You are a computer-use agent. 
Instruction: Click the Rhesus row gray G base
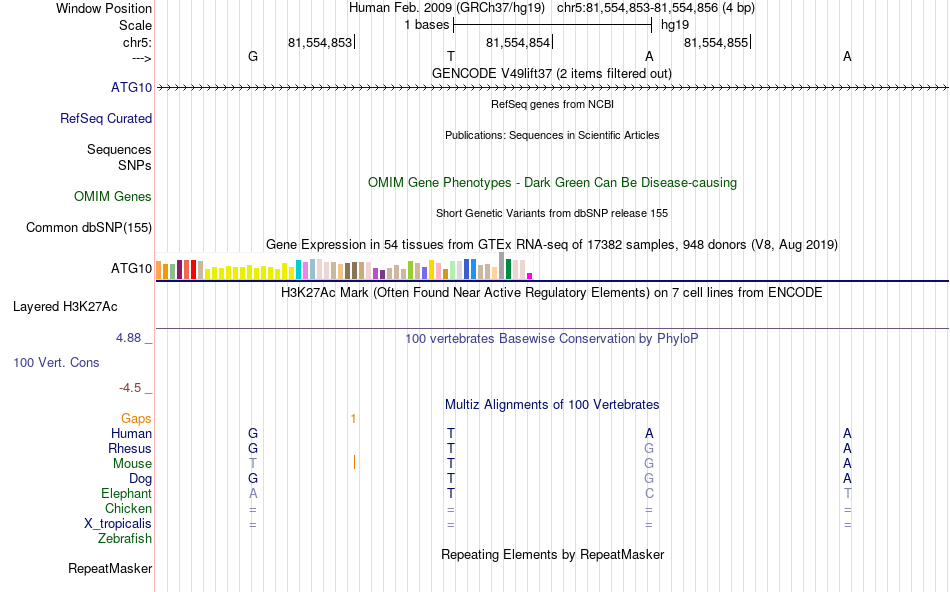click(x=649, y=448)
